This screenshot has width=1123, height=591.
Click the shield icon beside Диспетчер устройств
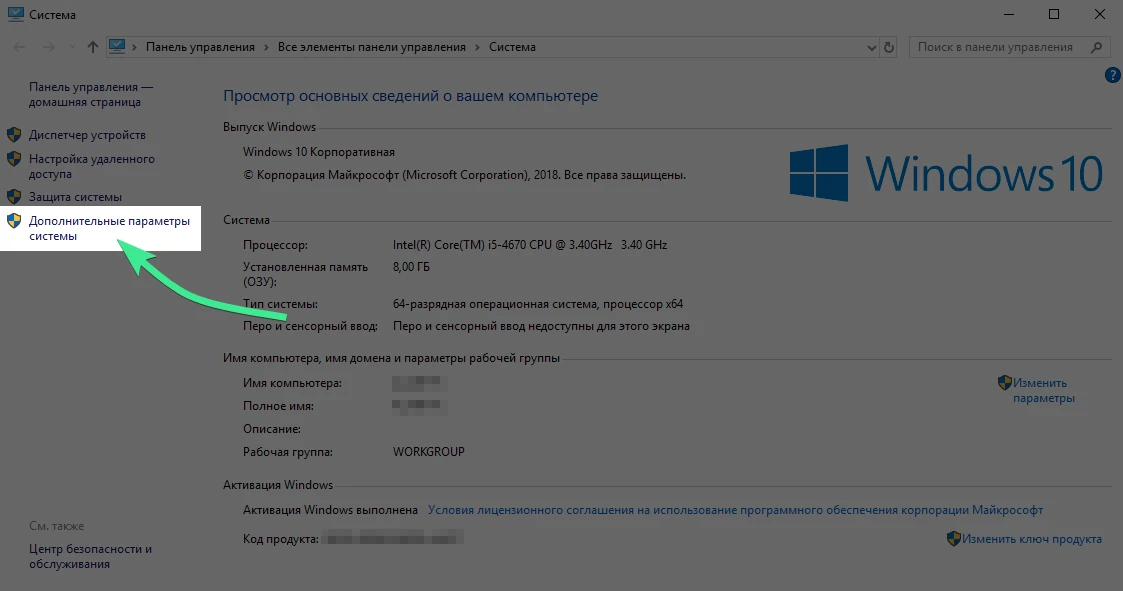[x=14, y=135]
